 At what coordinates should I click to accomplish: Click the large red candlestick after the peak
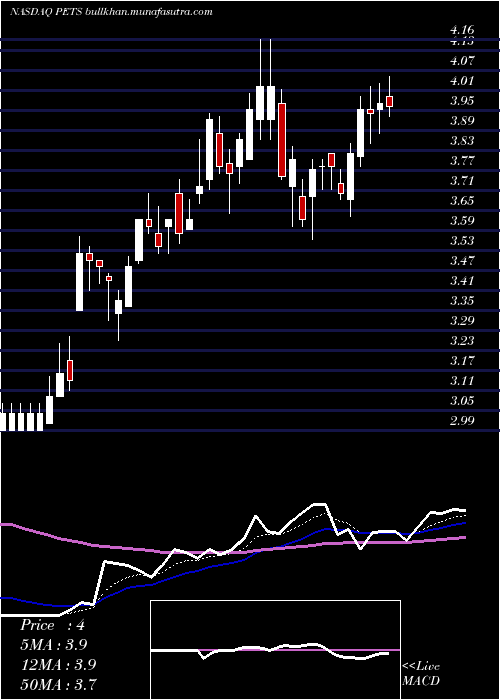tap(281, 140)
